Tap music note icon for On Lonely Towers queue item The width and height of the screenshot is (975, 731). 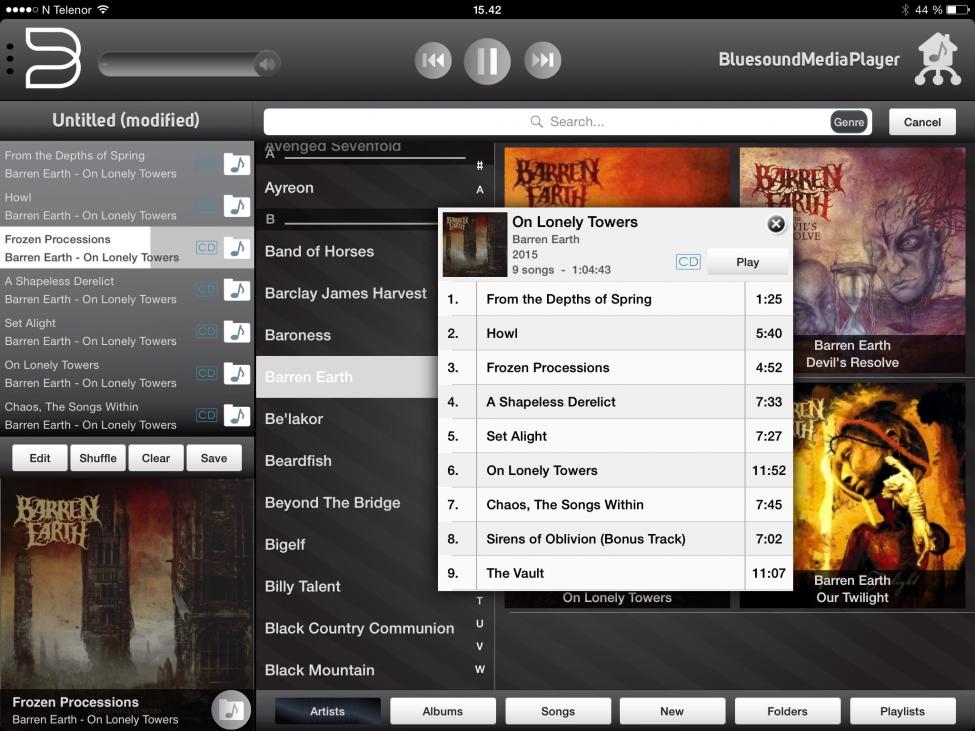click(237, 374)
